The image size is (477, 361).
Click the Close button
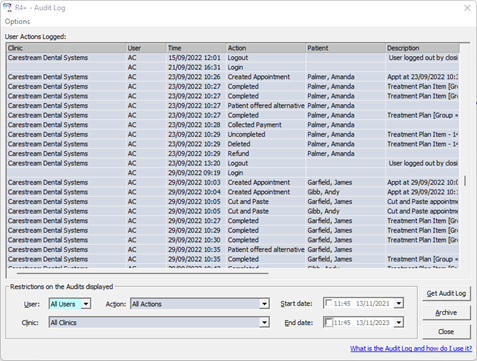(x=446, y=332)
